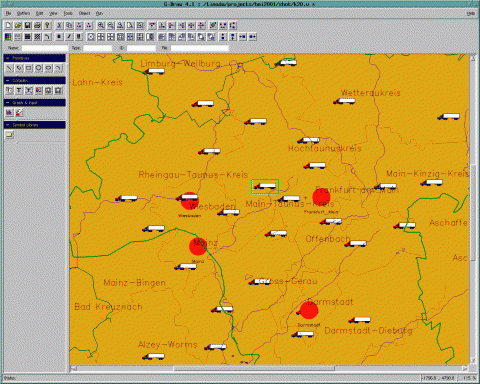The width and height of the screenshot is (480, 384).
Task: Click the Name input field
Action: click(45, 48)
